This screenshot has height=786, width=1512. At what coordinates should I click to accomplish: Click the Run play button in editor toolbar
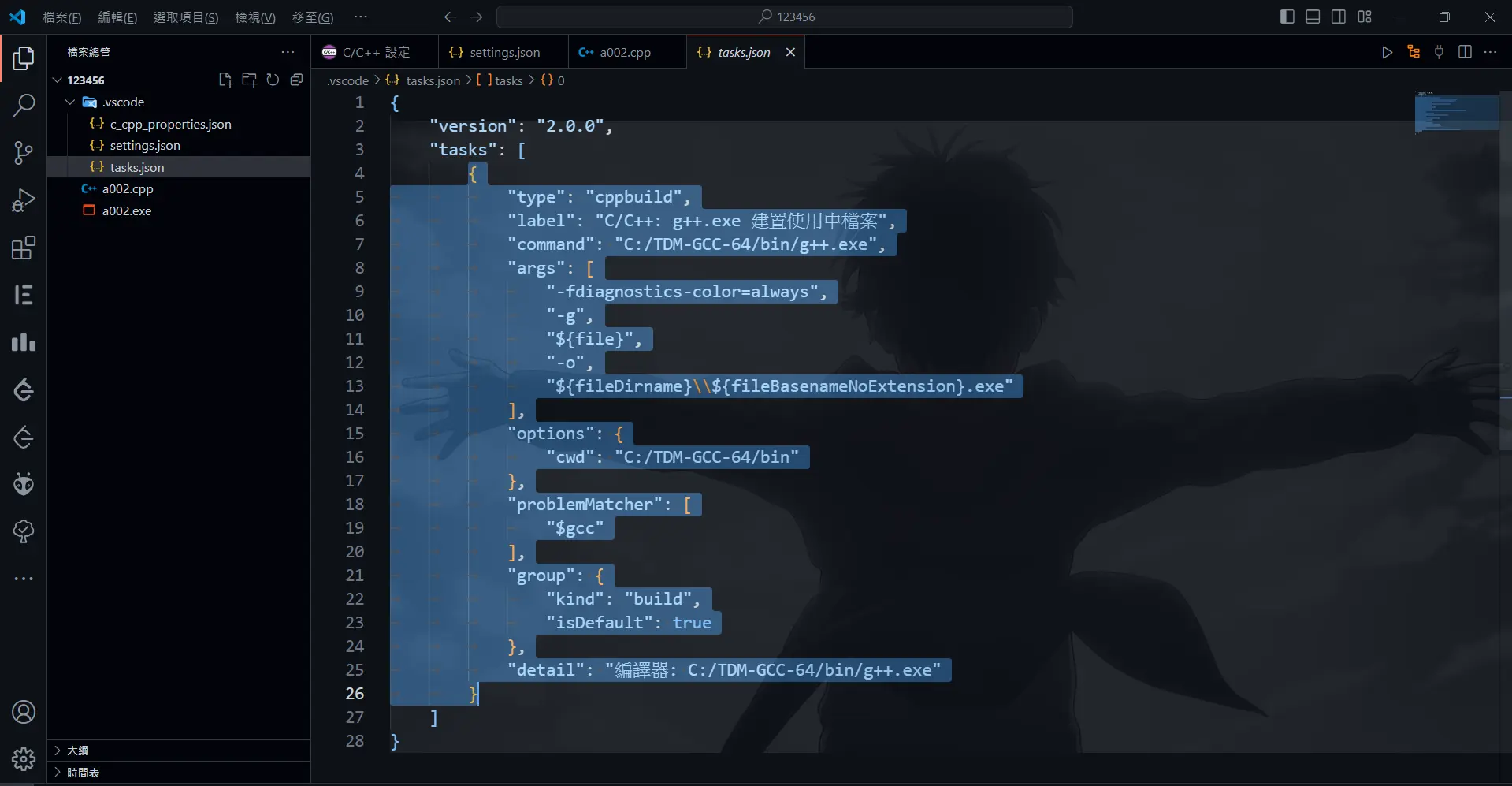point(1387,52)
